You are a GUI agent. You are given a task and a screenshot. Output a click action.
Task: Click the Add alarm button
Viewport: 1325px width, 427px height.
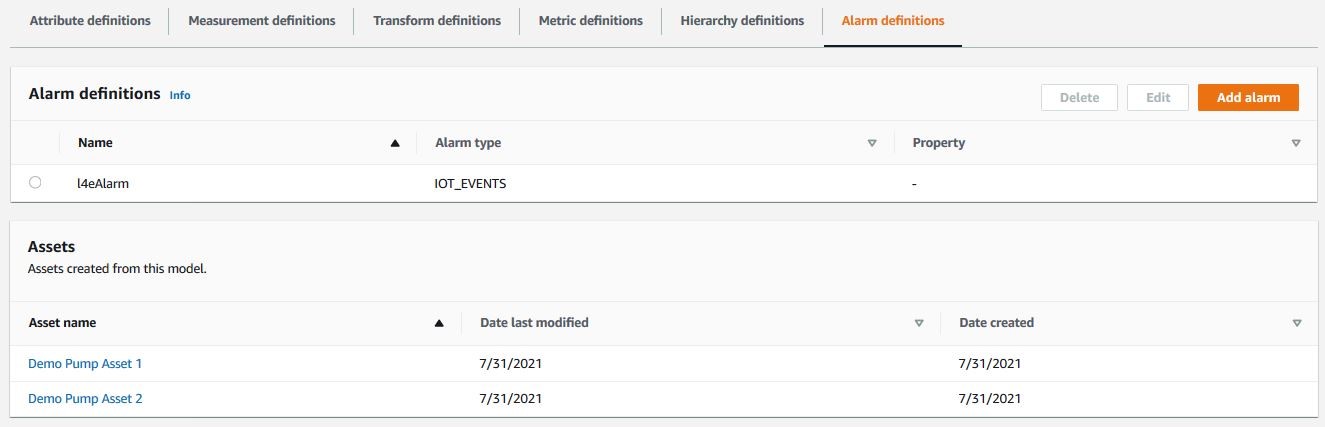(x=1248, y=97)
